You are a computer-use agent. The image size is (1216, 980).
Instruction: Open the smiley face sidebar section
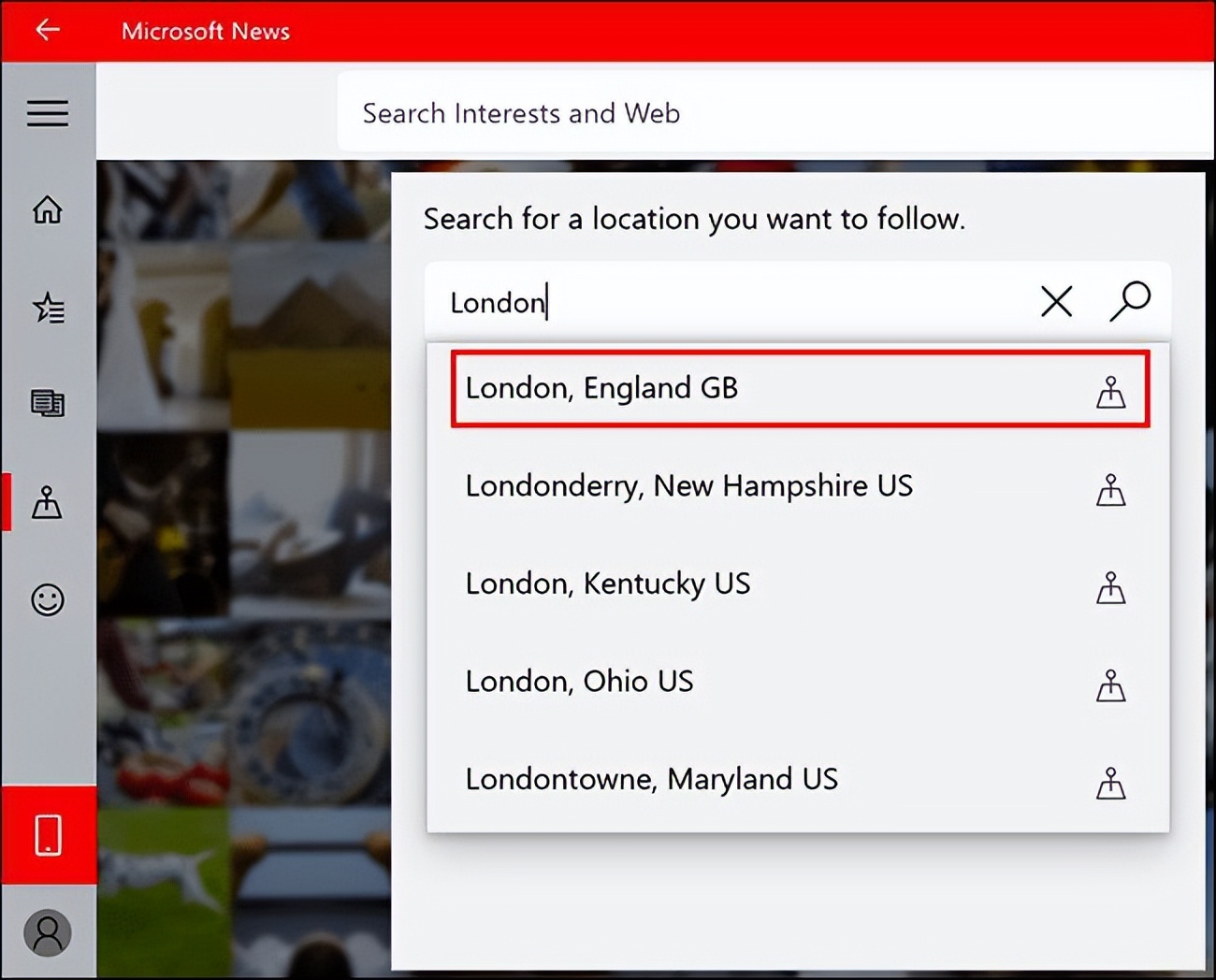tap(47, 601)
